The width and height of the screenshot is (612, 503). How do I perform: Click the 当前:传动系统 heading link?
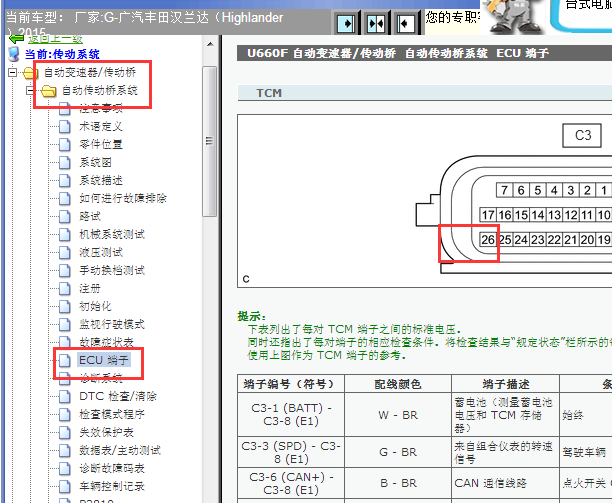[x=62, y=54]
